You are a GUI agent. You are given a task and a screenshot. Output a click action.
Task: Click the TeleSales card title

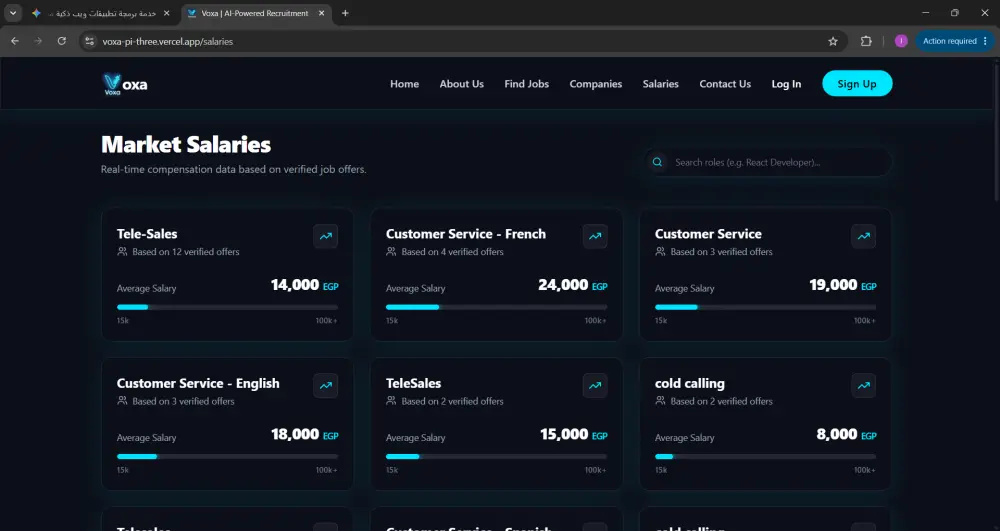pyautogui.click(x=413, y=383)
